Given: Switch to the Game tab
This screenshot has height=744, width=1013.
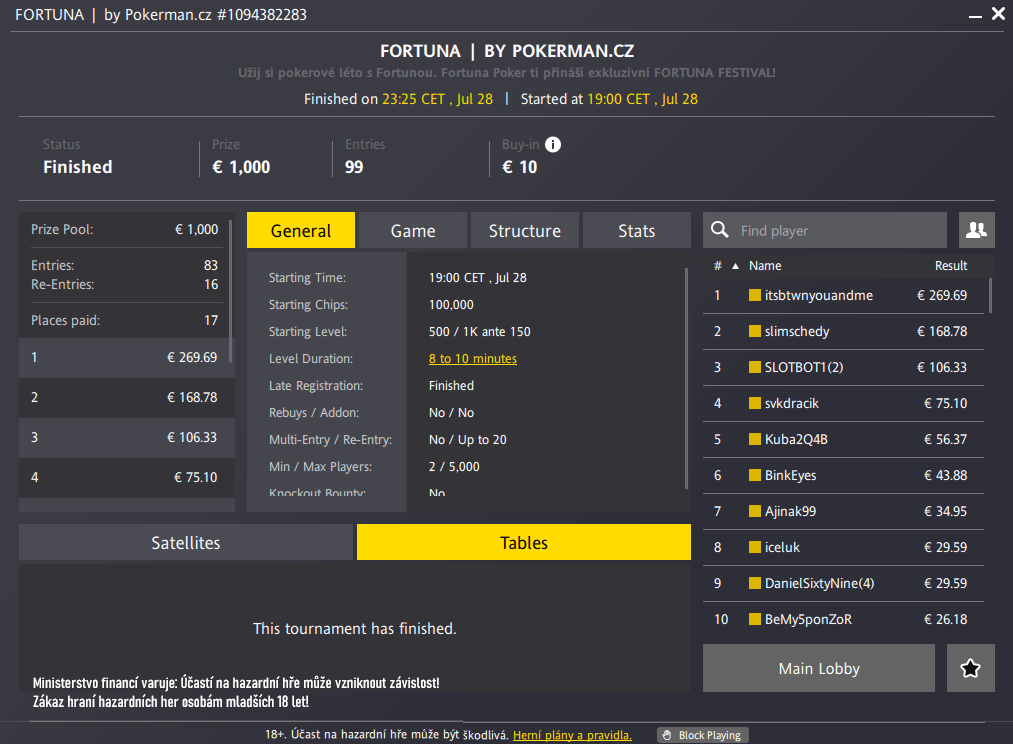Looking at the screenshot, I should 413,231.
